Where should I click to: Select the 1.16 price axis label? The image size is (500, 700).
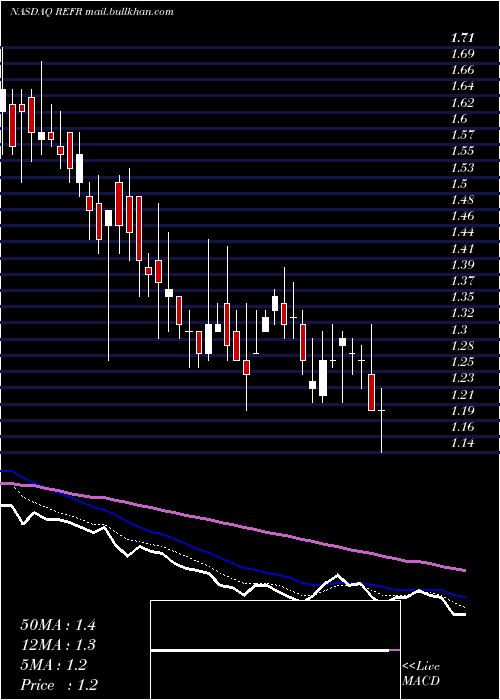click(462, 426)
